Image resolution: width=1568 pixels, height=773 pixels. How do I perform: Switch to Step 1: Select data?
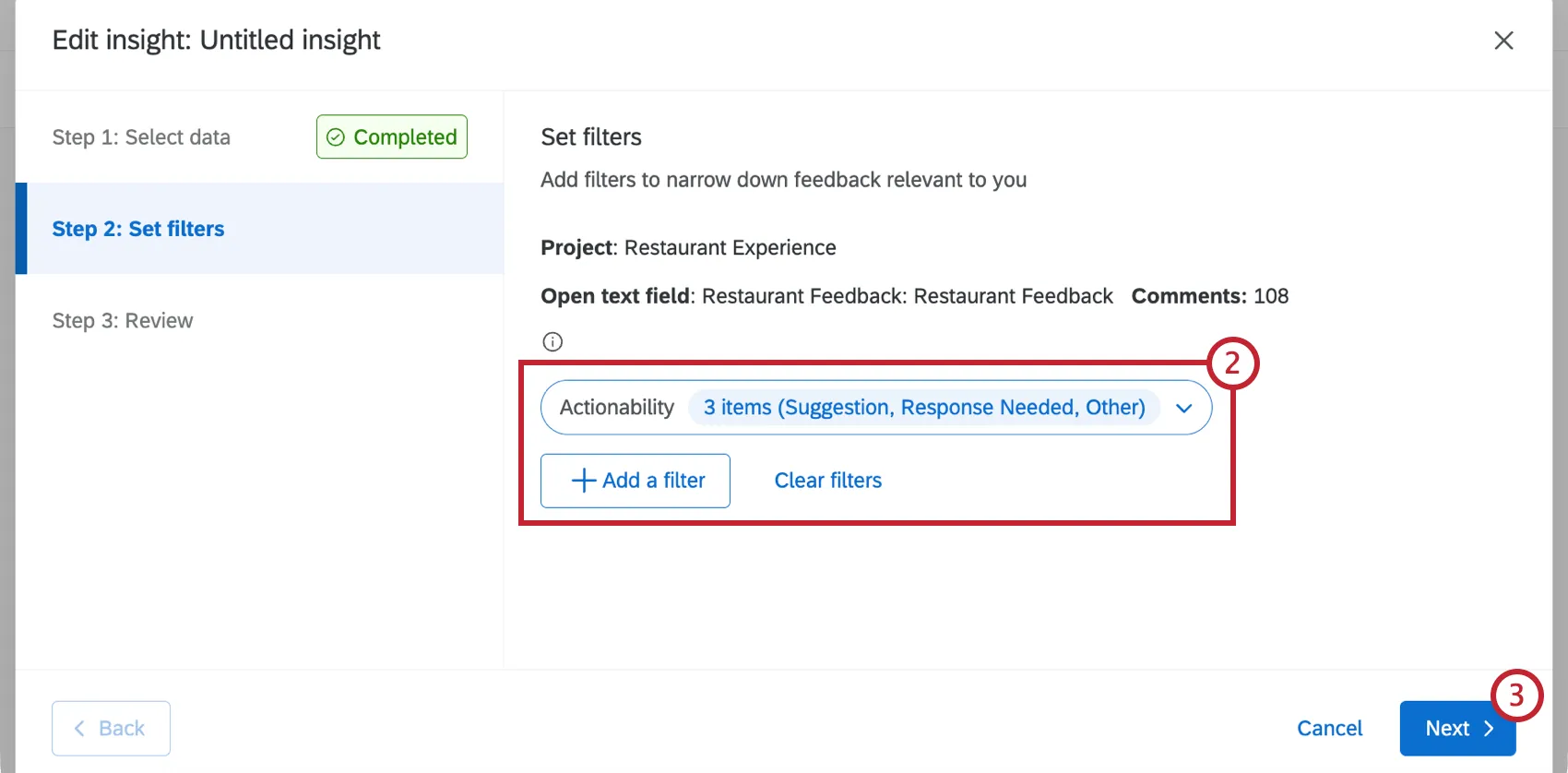coord(141,137)
